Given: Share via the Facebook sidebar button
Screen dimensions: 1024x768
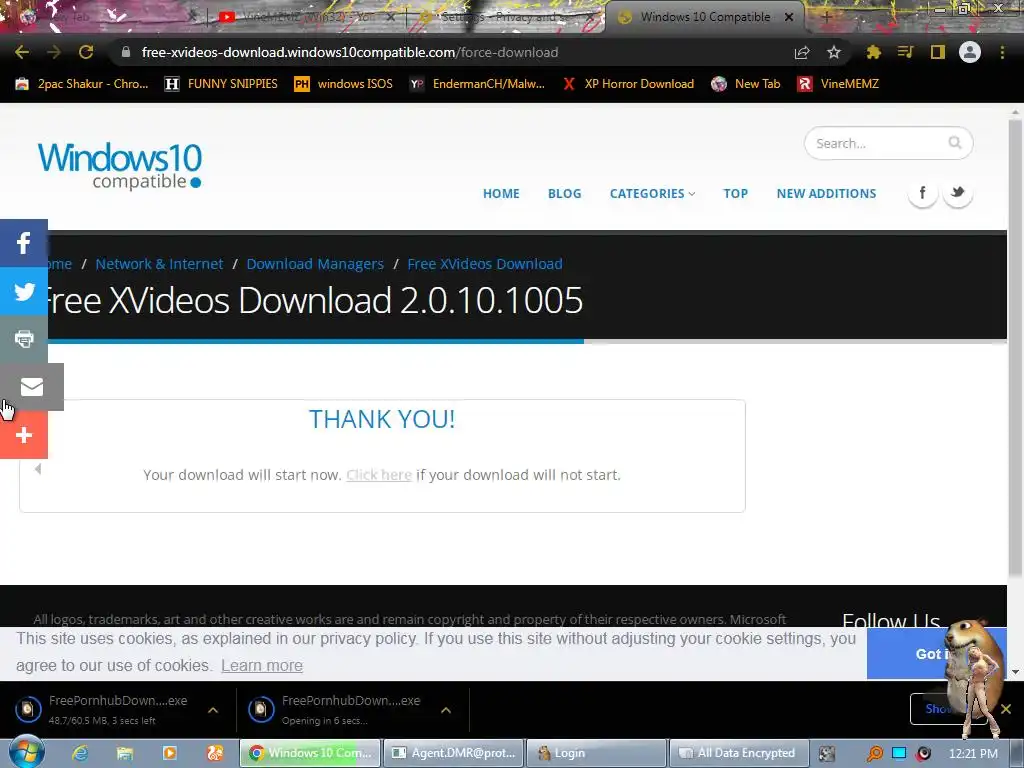Looking at the screenshot, I should [x=24, y=243].
